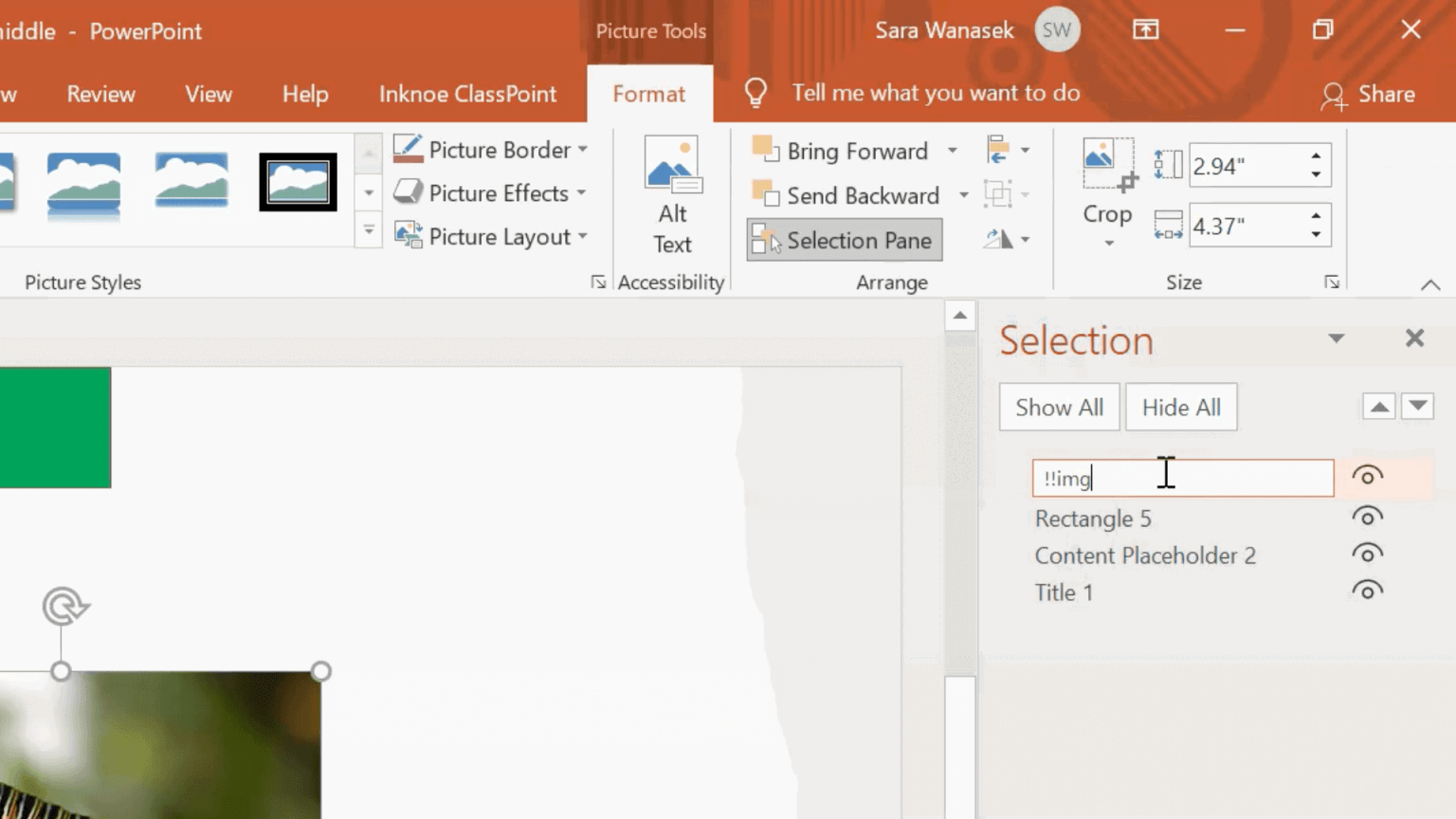The width and height of the screenshot is (1456, 819).
Task: Click the Picture Effects icon
Action: coord(408,192)
